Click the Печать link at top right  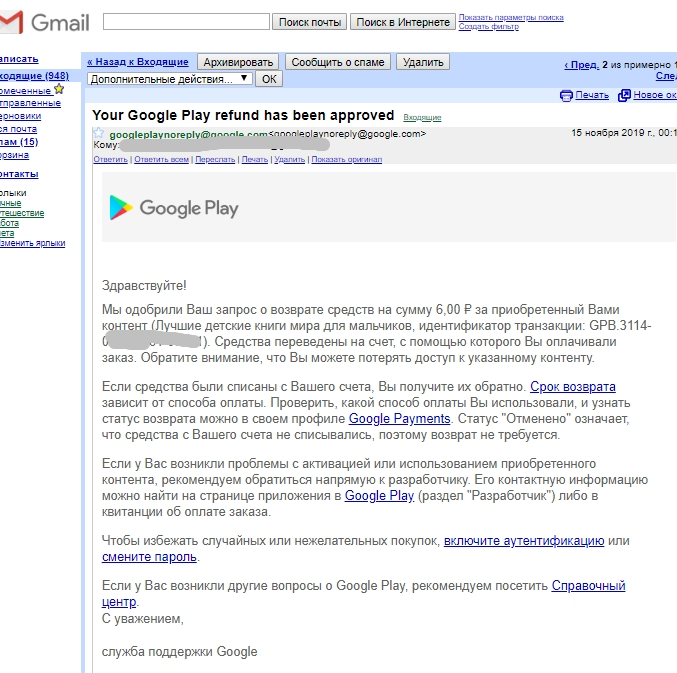click(592, 95)
